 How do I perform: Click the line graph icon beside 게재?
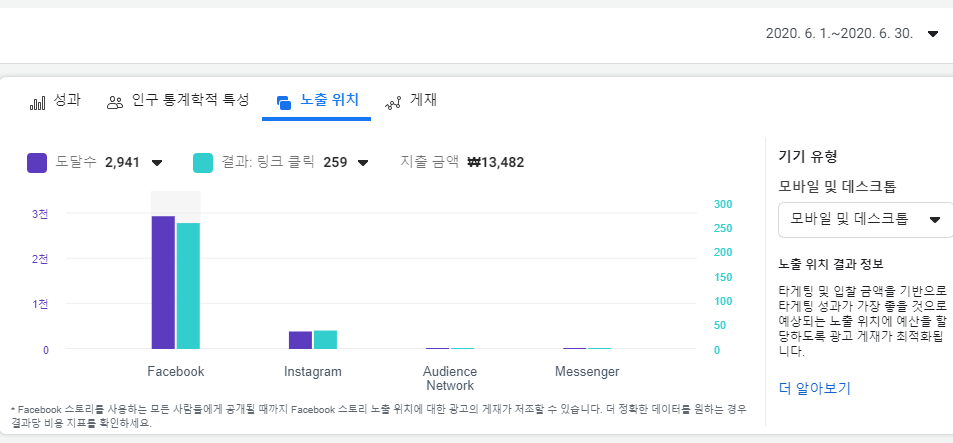393,103
